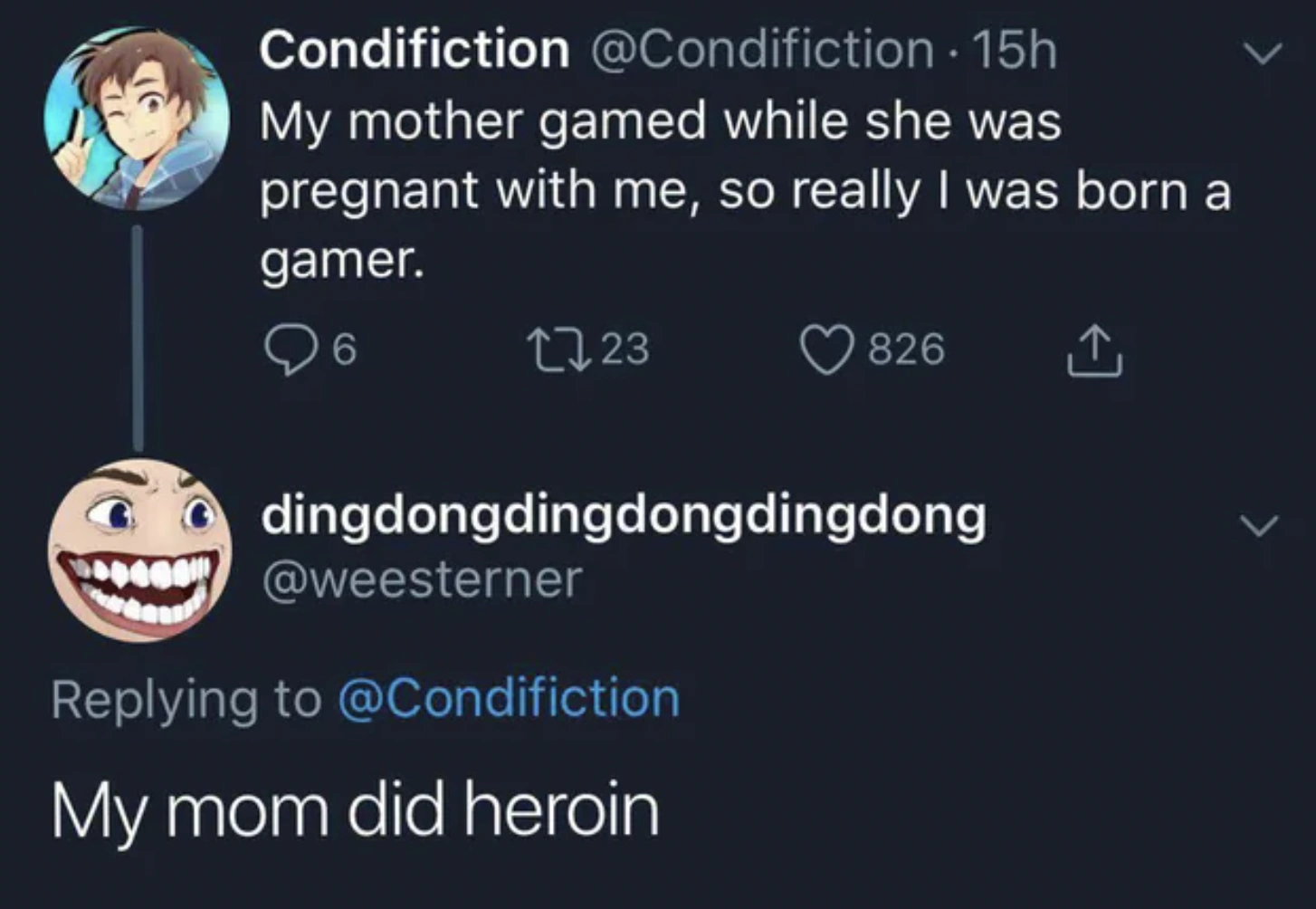Click the gray @Condifiction handle beside the name
The image size is (1316, 909).
(x=762, y=50)
